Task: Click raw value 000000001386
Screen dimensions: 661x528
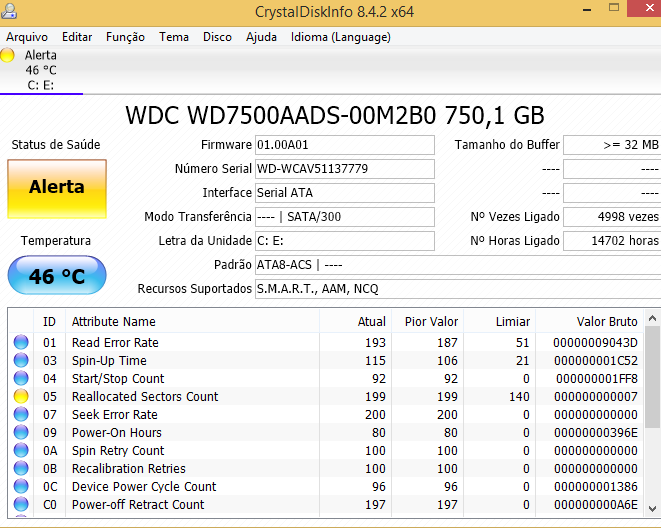Action: [596, 487]
